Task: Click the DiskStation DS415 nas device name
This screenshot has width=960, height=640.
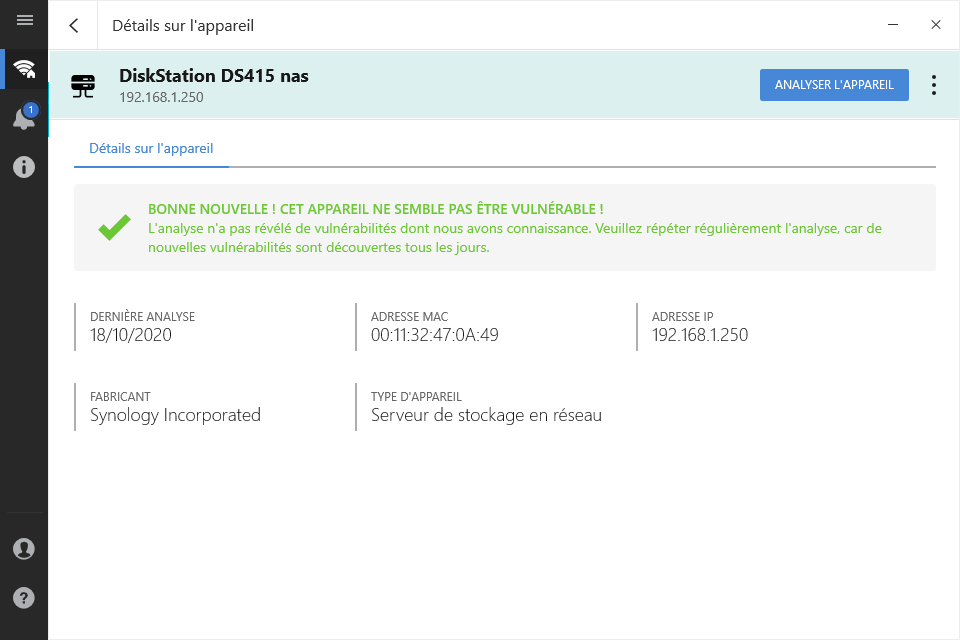Action: pyautogui.click(x=214, y=75)
